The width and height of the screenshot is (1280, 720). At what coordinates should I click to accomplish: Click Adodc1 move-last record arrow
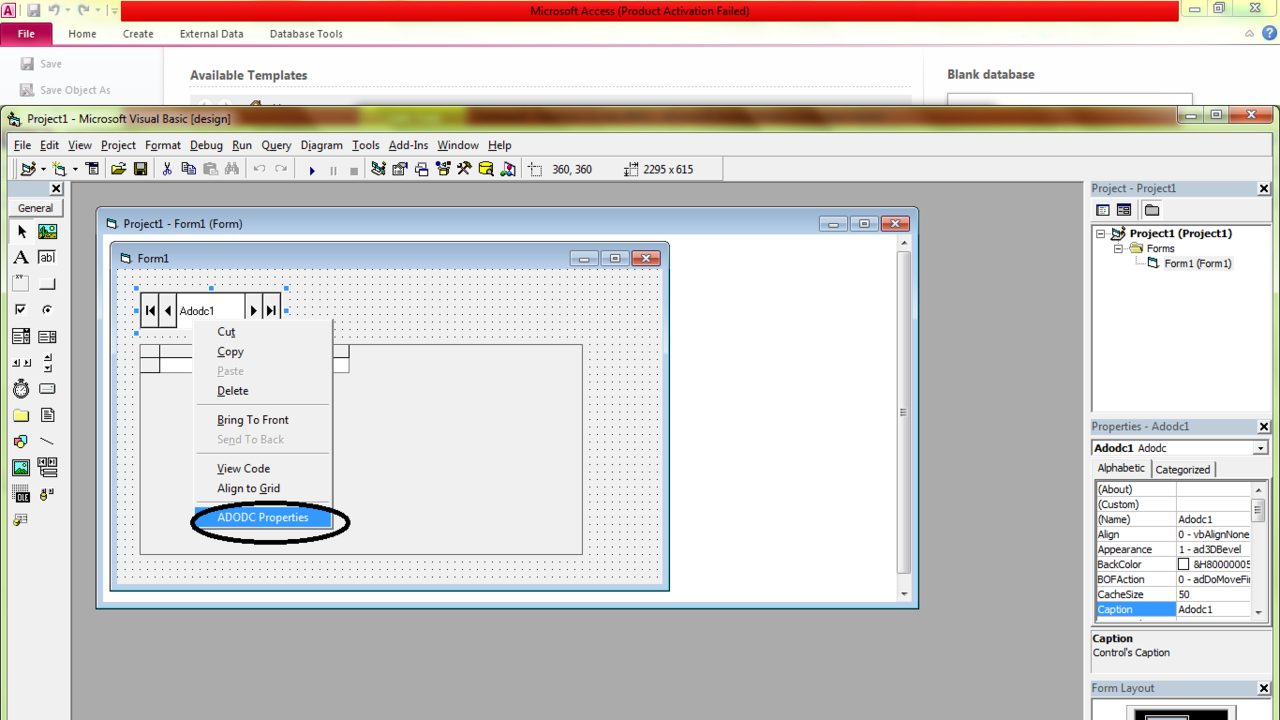(271, 311)
